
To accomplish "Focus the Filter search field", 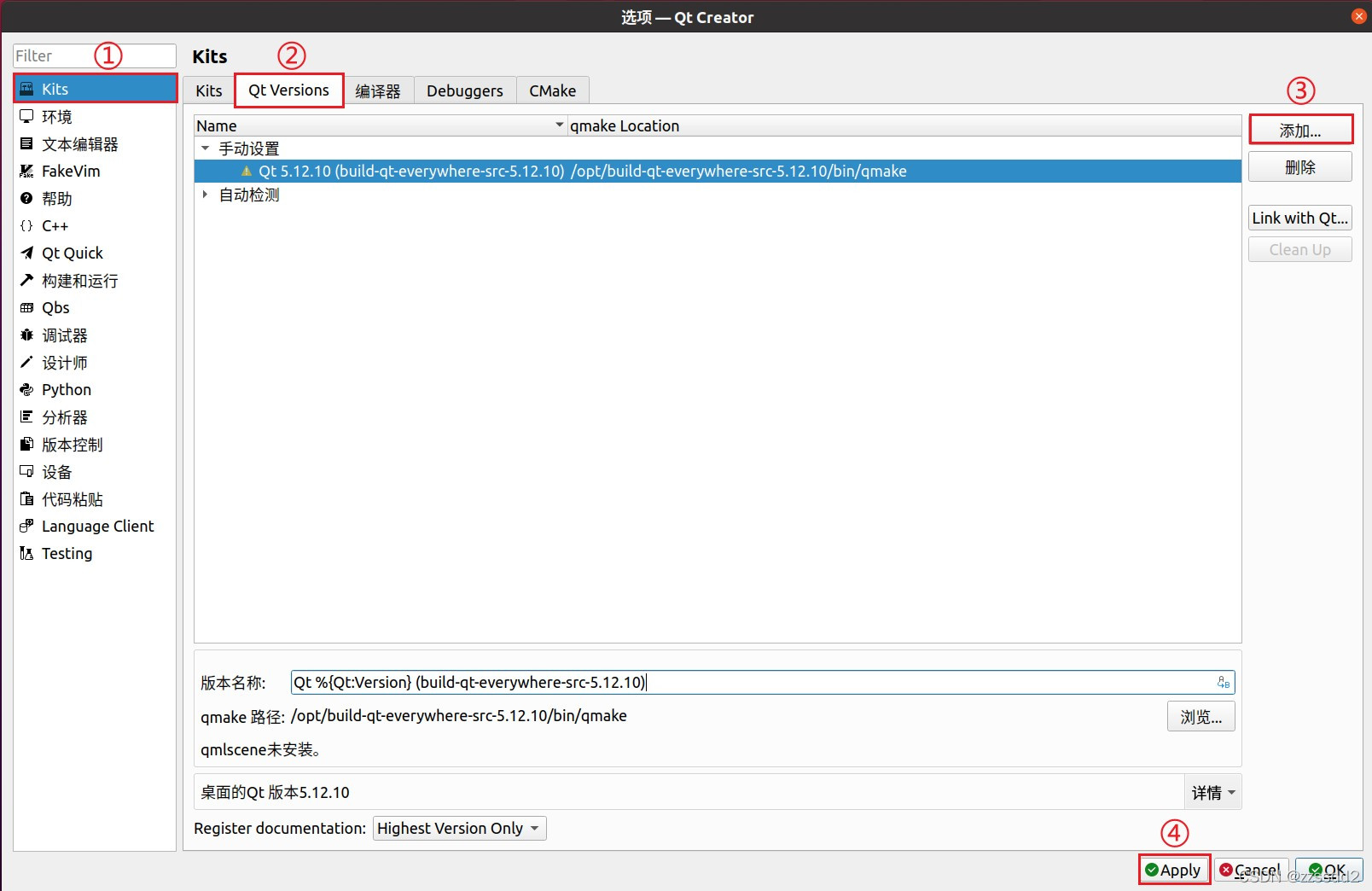I will 94,55.
